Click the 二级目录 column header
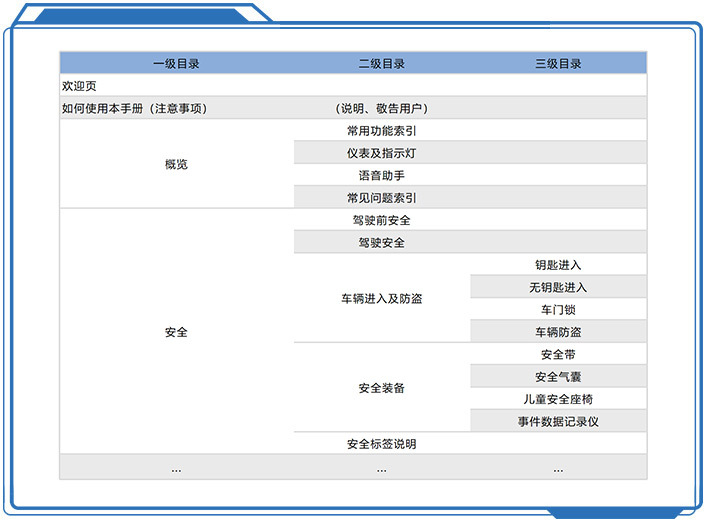This screenshot has width=706, height=520. [381, 63]
